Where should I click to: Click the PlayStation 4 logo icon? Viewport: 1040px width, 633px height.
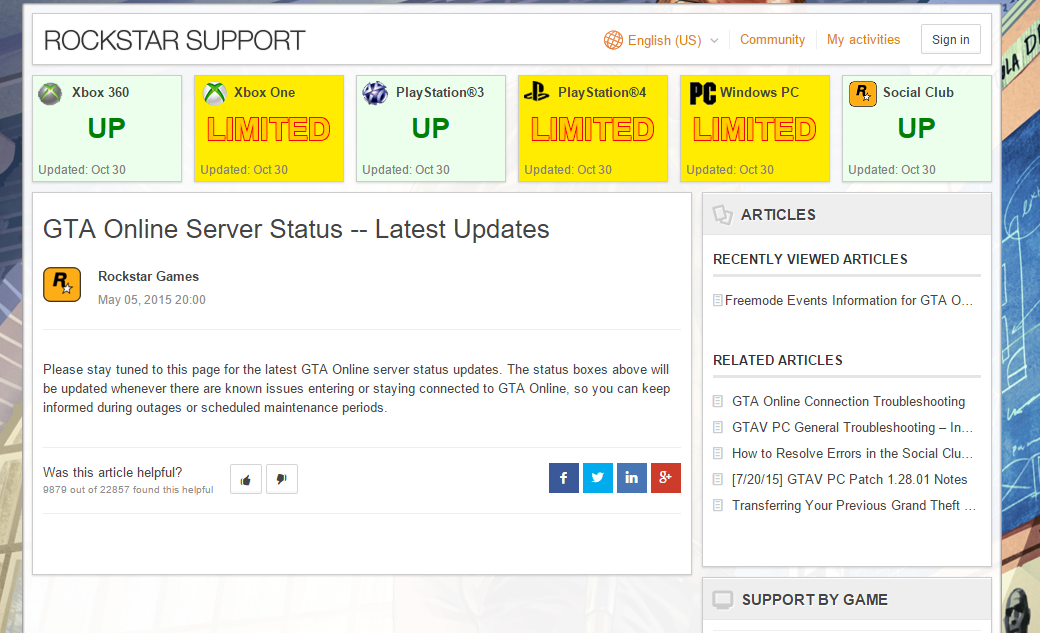pyautogui.click(x=537, y=92)
